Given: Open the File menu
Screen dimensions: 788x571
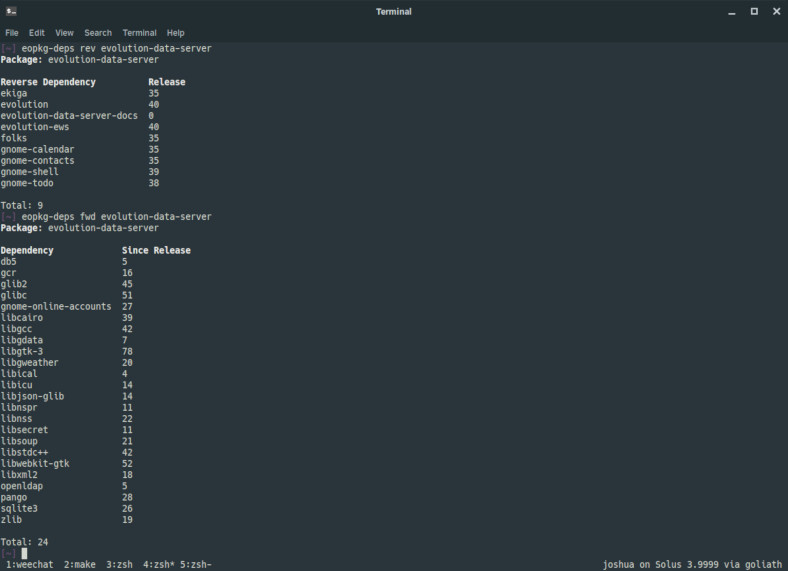Looking at the screenshot, I should click(x=12, y=33).
